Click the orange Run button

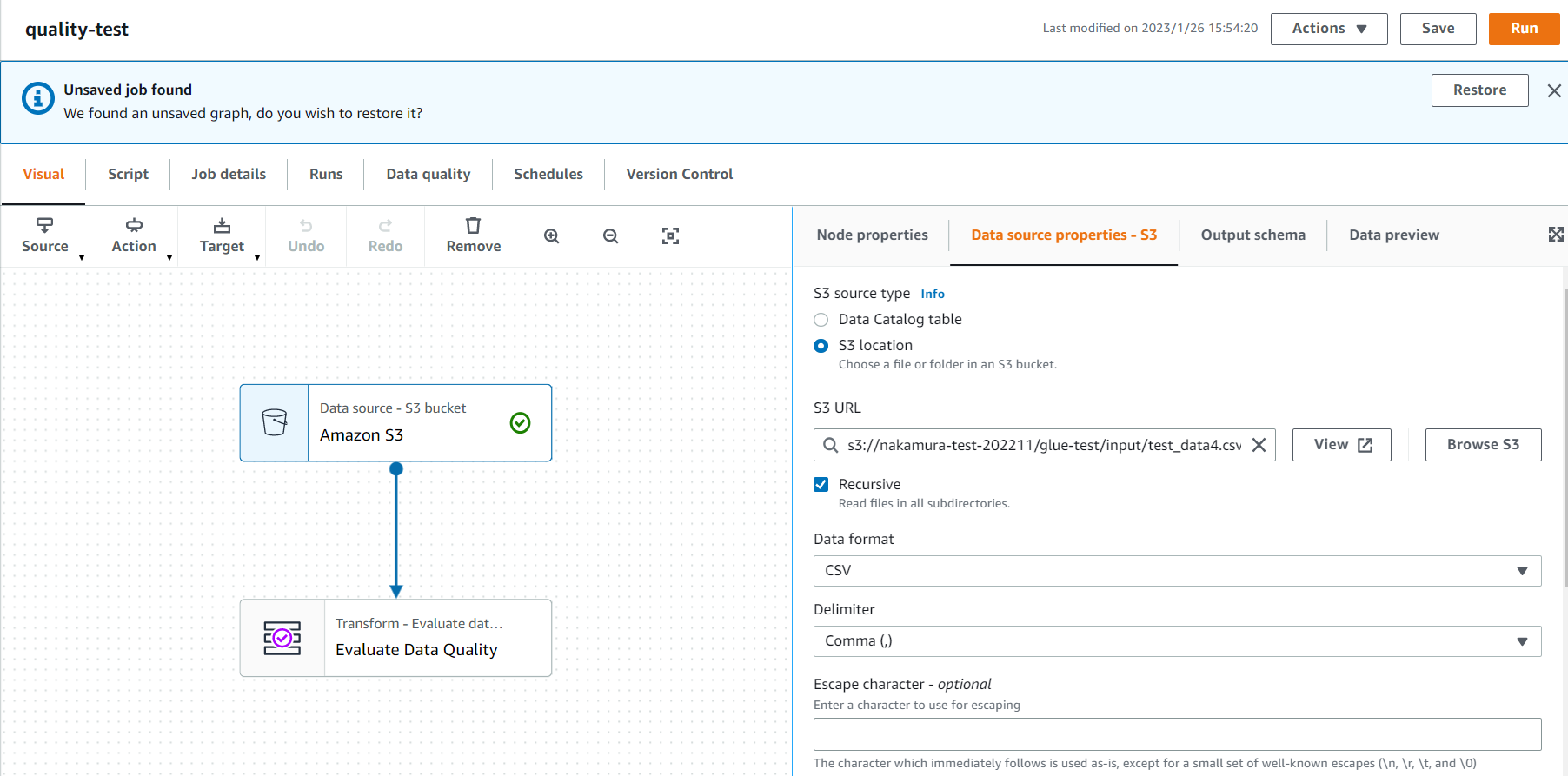[1524, 29]
